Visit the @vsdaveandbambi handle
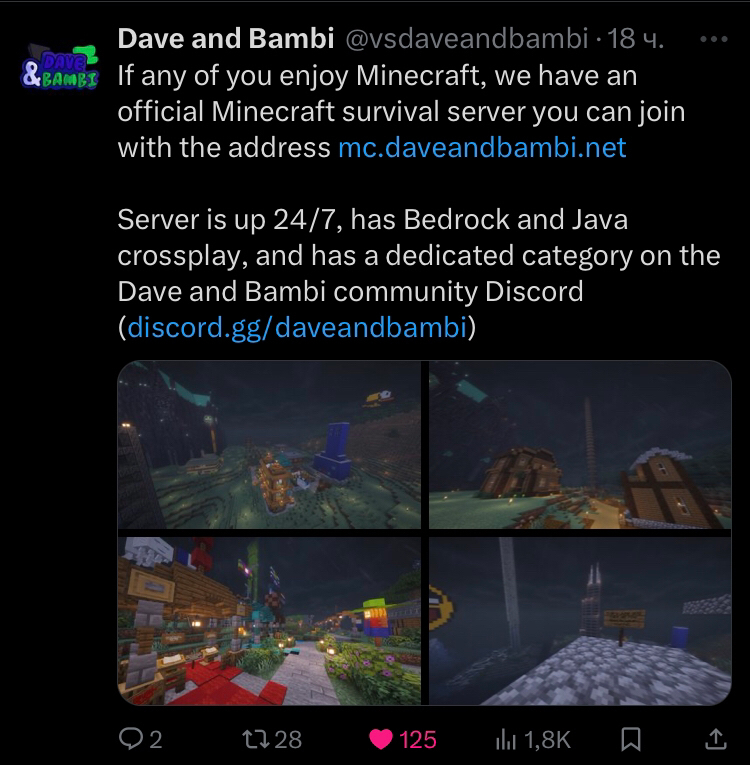This screenshot has height=765, width=750. click(466, 39)
